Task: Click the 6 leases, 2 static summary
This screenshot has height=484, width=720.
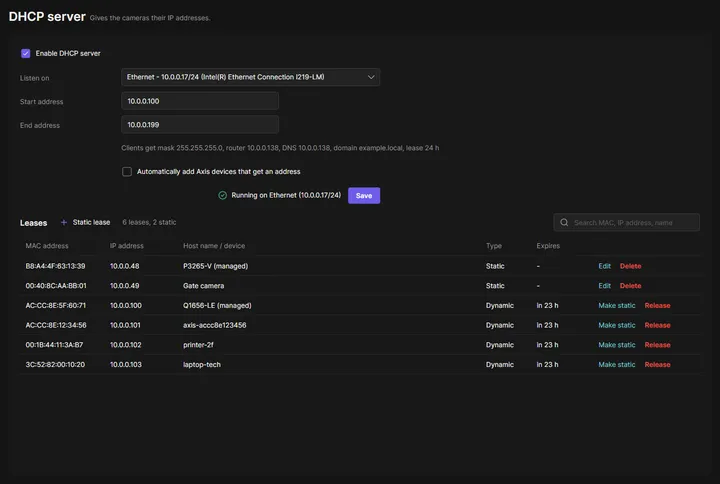Action: coord(149,222)
